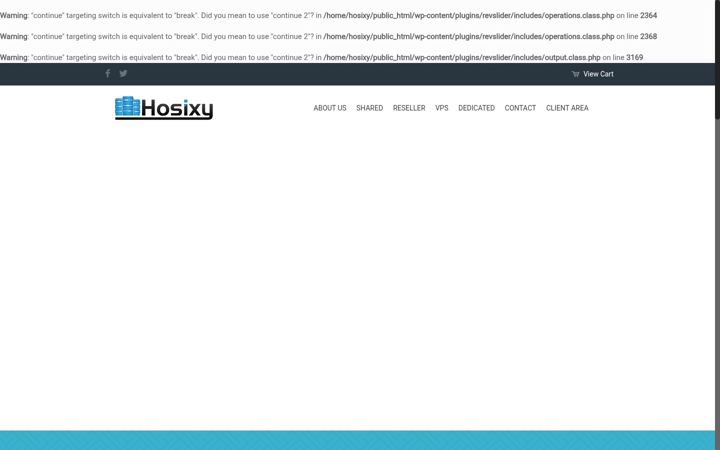Open the Twitter social icon

coord(123,73)
